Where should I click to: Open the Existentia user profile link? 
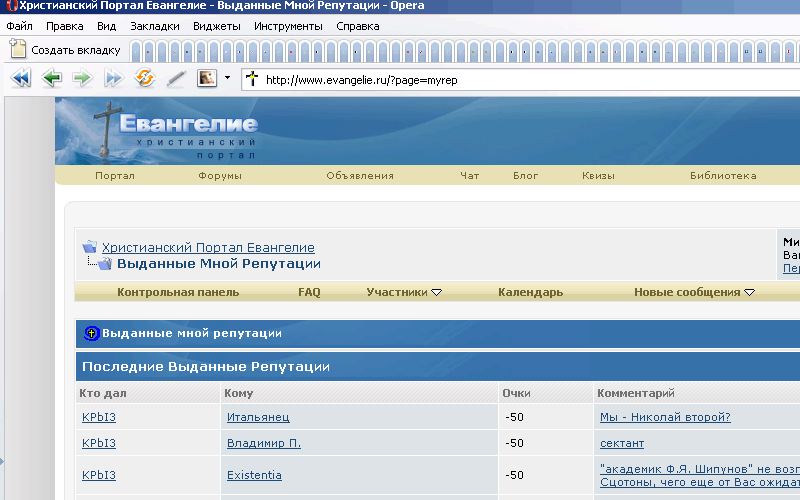click(x=254, y=475)
